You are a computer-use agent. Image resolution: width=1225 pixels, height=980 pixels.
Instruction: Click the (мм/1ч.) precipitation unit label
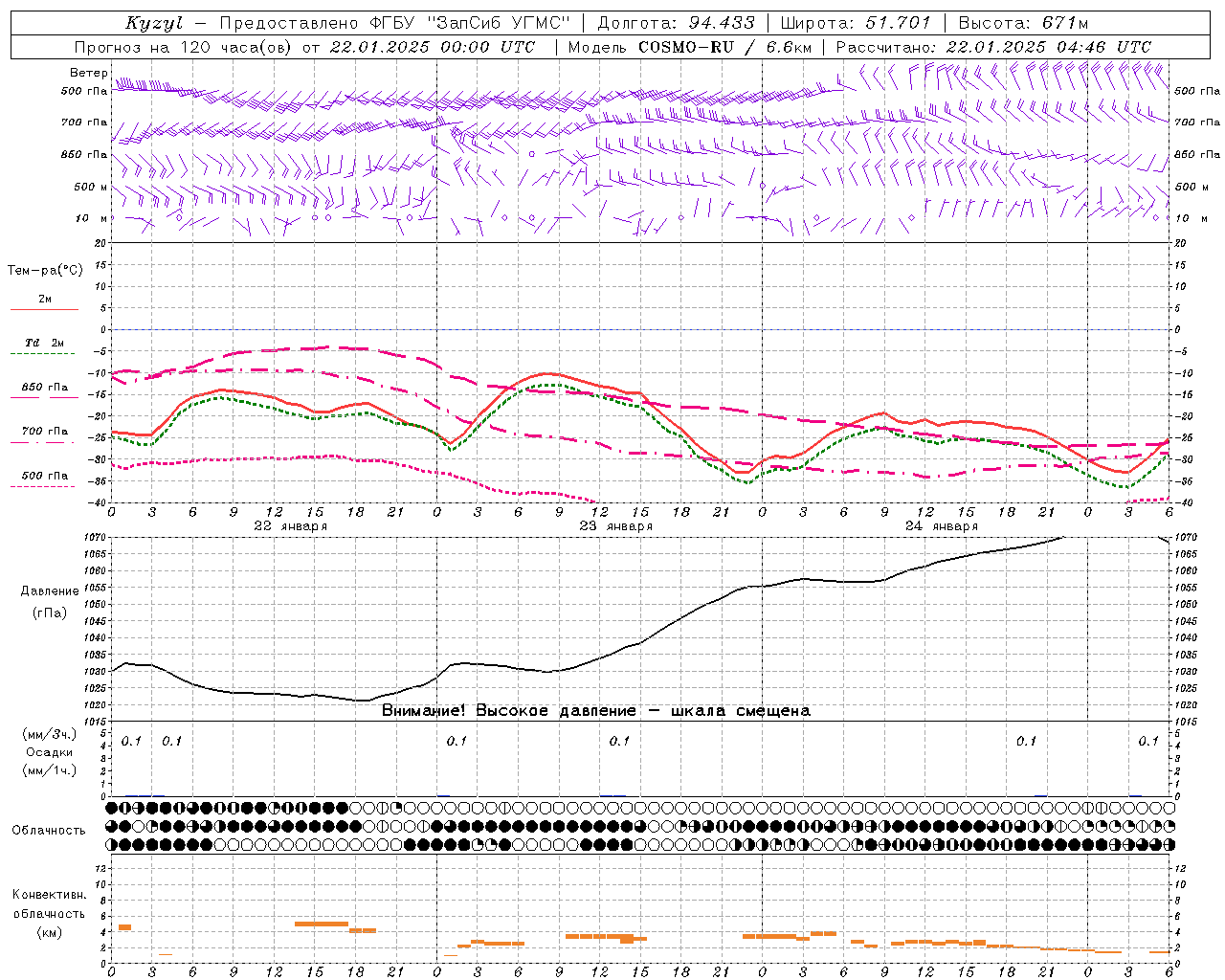coord(50,770)
